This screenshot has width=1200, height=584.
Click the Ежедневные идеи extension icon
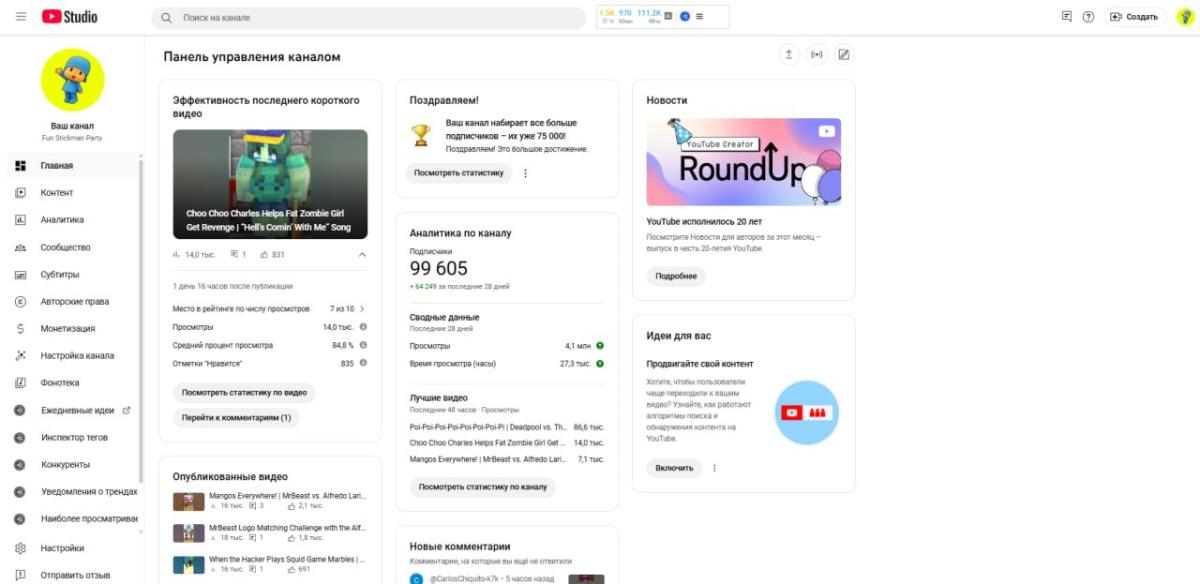(x=20, y=410)
